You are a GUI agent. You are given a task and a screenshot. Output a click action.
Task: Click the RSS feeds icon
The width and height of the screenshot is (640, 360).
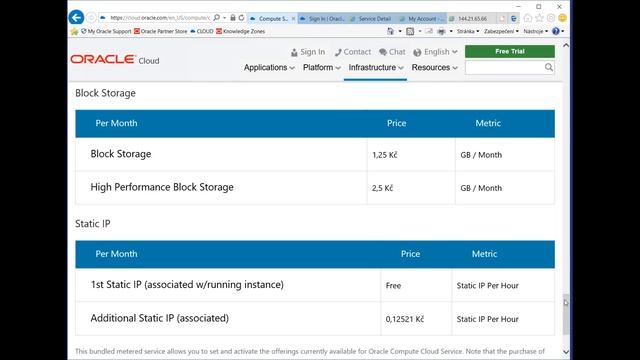coord(410,31)
